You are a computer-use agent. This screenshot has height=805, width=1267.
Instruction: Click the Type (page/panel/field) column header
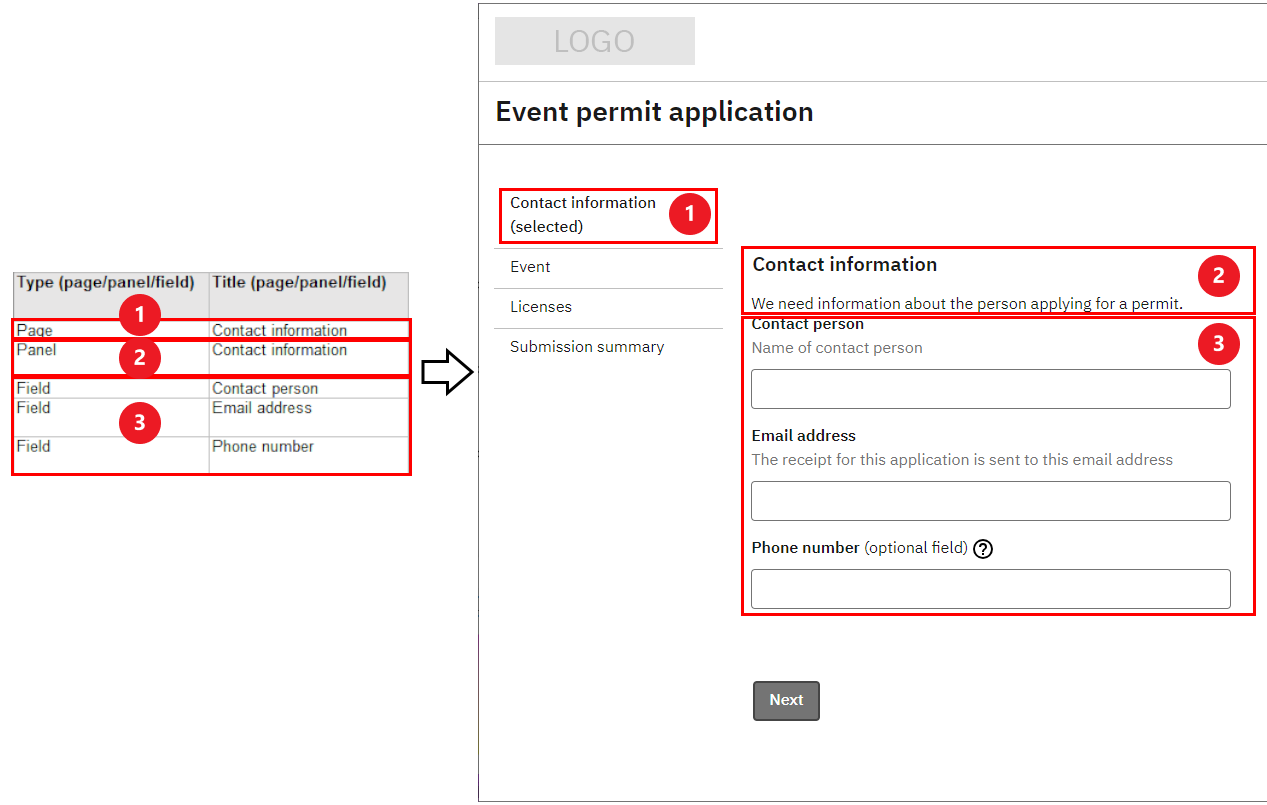106,283
